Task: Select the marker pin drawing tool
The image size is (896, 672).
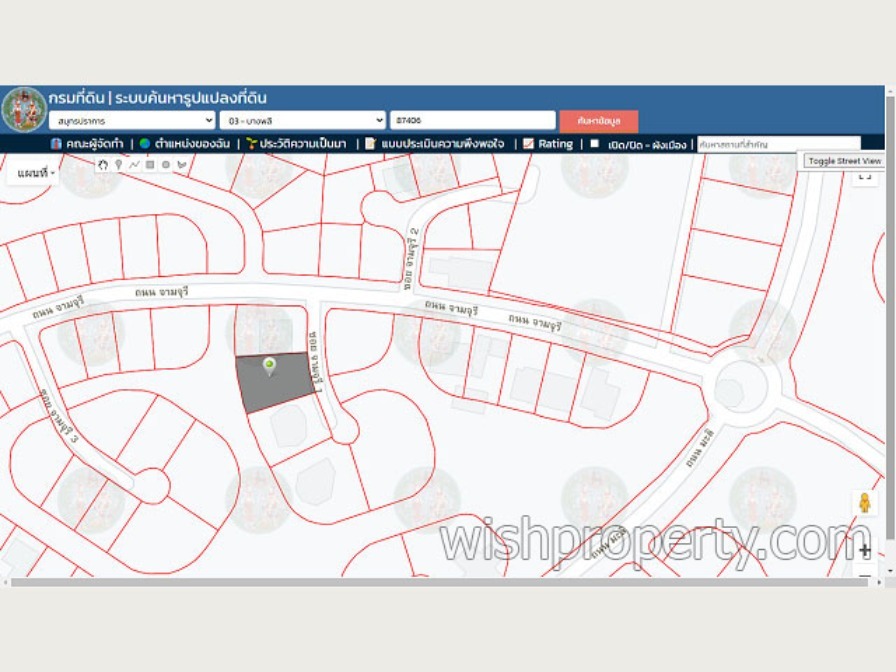Action: 118,165
